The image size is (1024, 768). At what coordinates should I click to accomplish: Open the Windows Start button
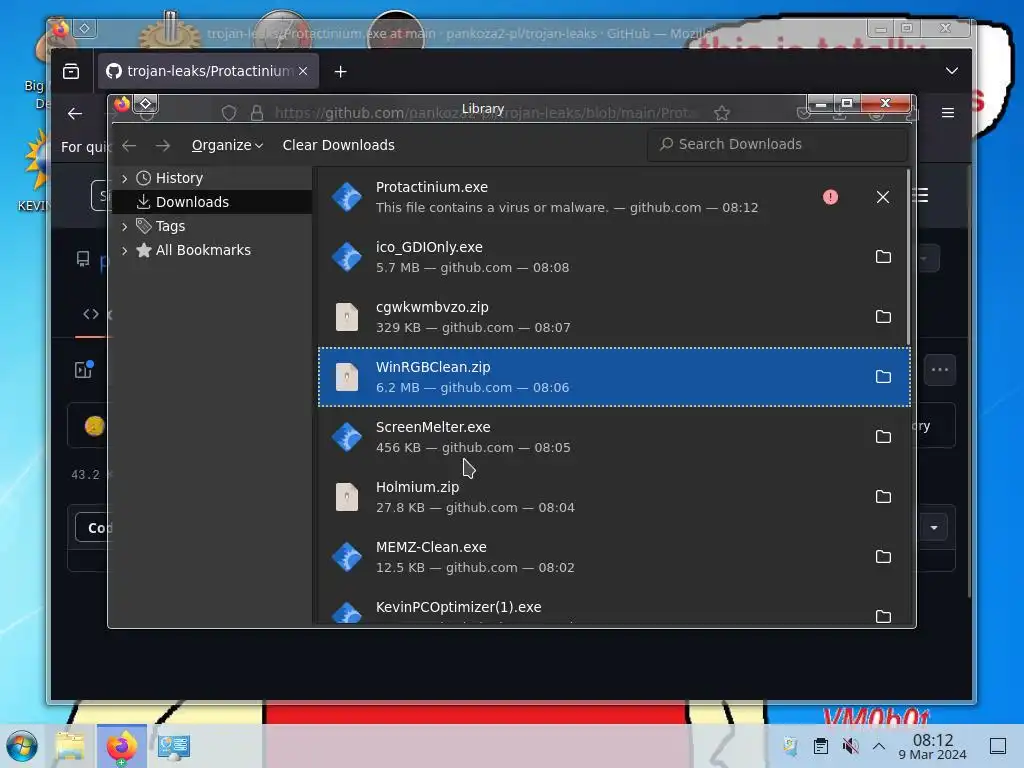click(22, 746)
